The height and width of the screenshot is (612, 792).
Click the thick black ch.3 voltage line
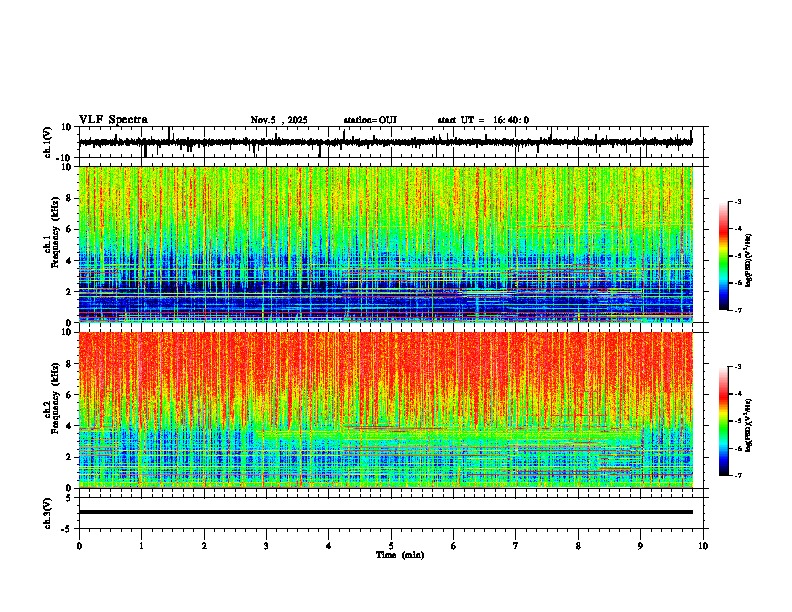click(x=385, y=512)
